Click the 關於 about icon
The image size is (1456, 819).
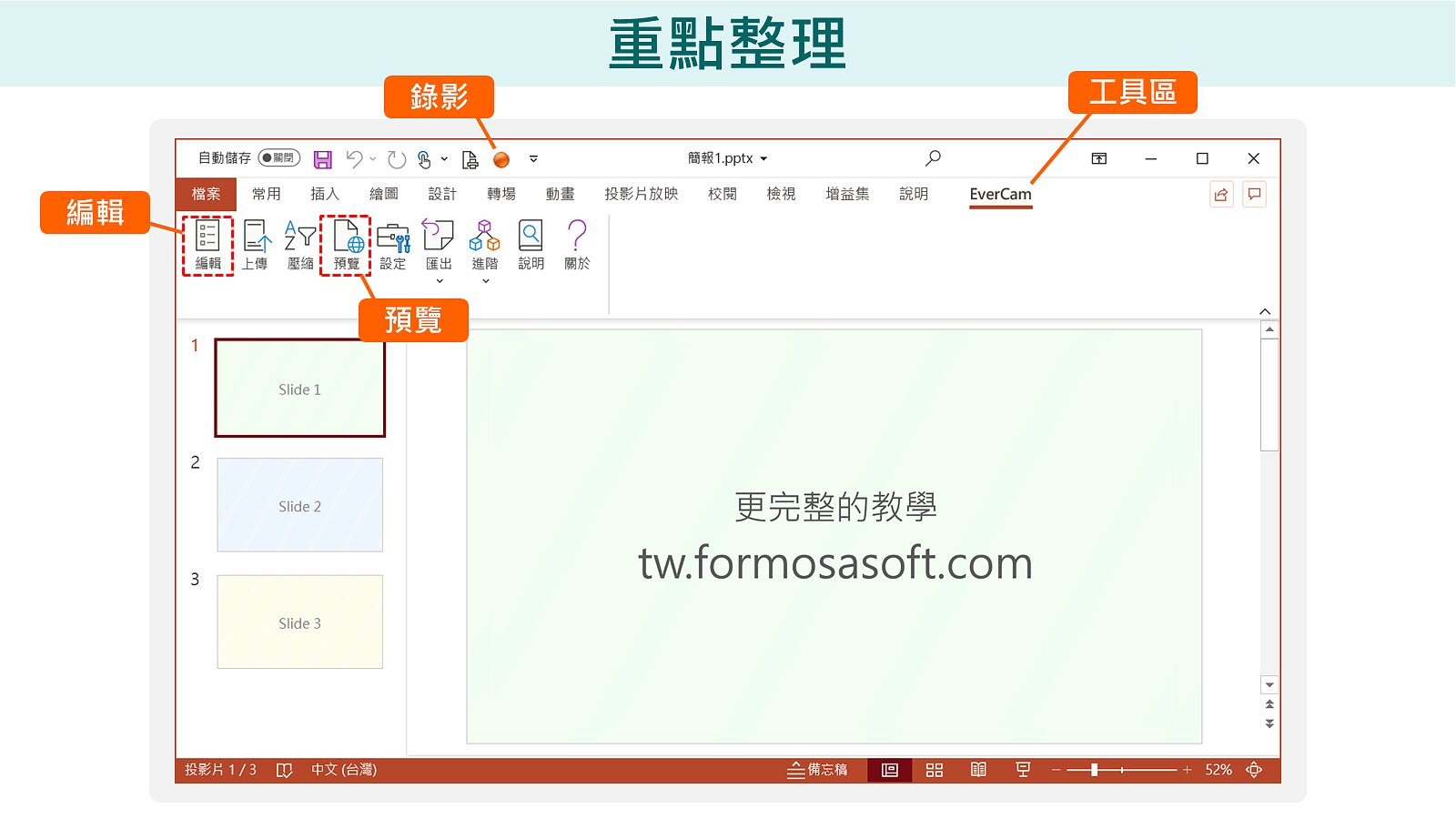(x=577, y=244)
